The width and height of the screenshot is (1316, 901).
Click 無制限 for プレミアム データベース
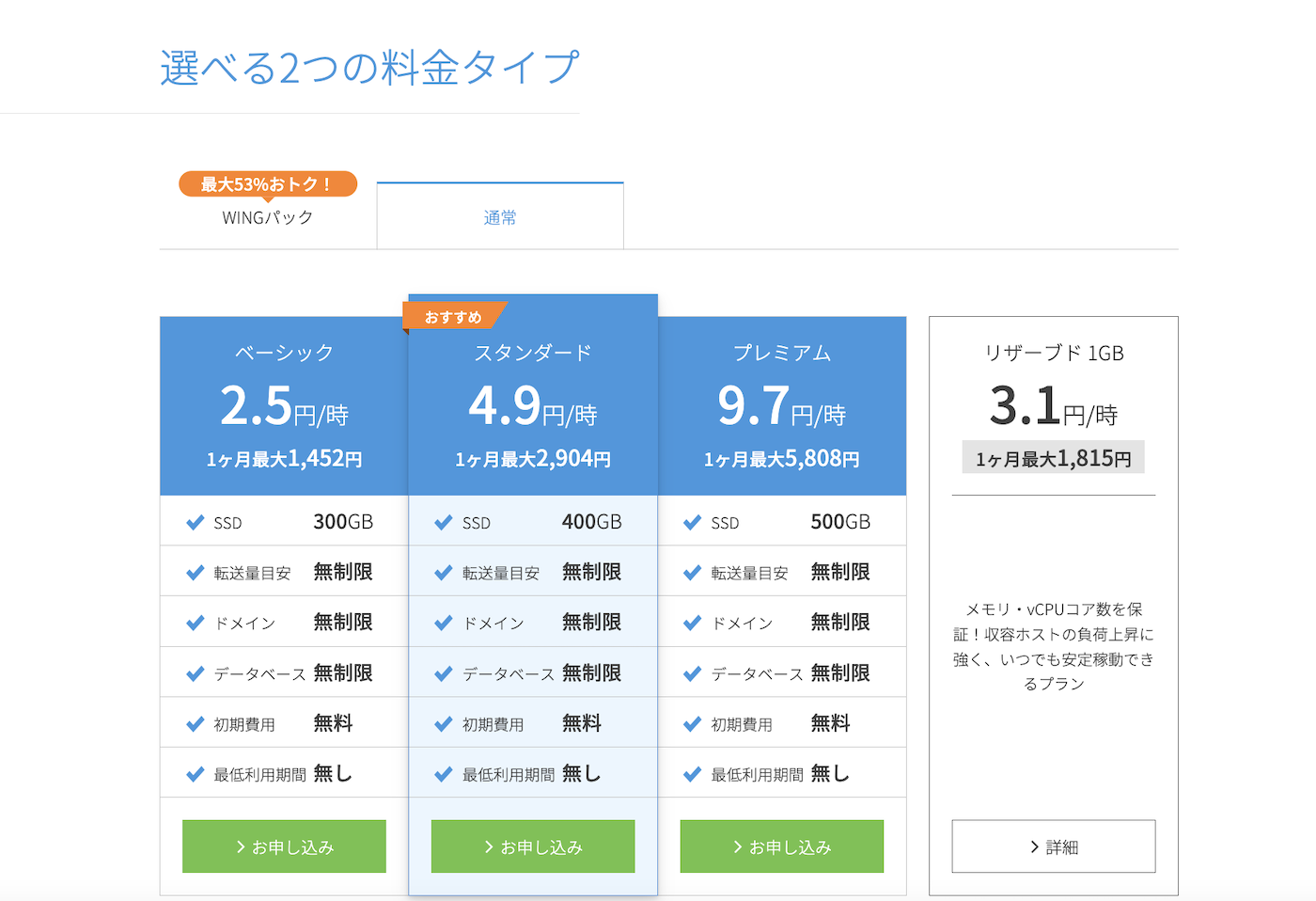click(840, 672)
